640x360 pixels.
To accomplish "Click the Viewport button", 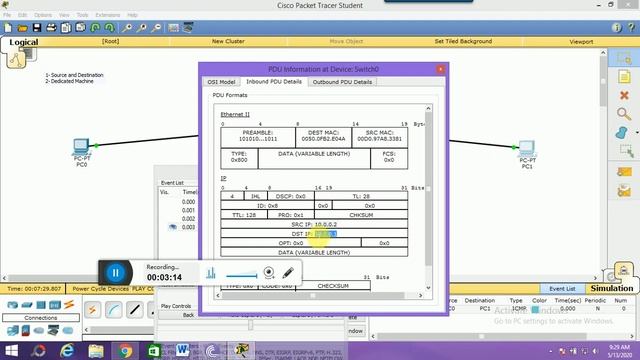I will (581, 42).
